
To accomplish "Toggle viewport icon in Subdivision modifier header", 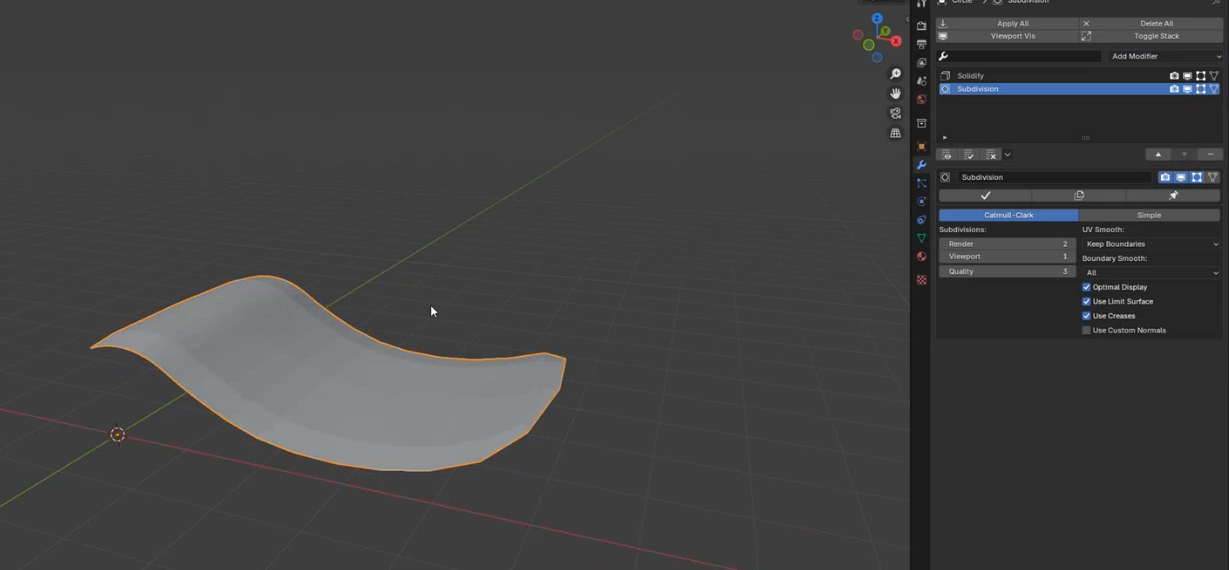I will (x=1181, y=177).
